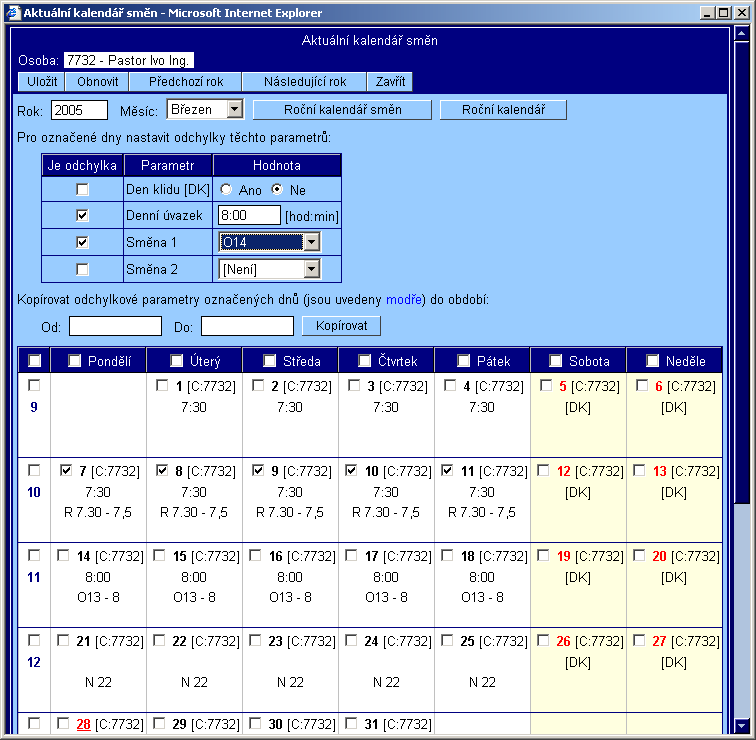The image size is (756, 740).
Task: Open the Směna 1 dropdown showing O14
Action: tap(269, 242)
